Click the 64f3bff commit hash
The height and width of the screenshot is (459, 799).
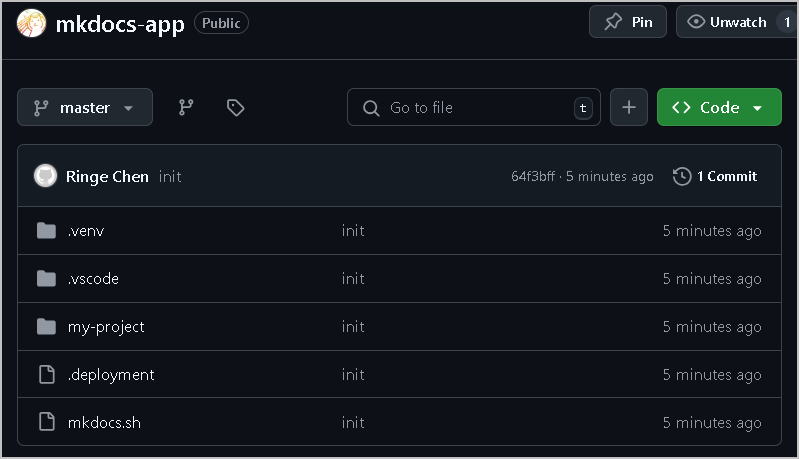point(533,176)
